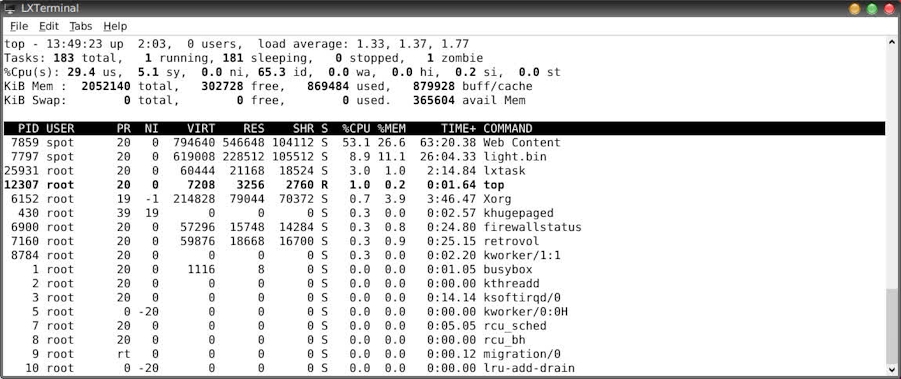The image size is (901, 379).
Task: Click the %MEM column header
Action: 391,129
